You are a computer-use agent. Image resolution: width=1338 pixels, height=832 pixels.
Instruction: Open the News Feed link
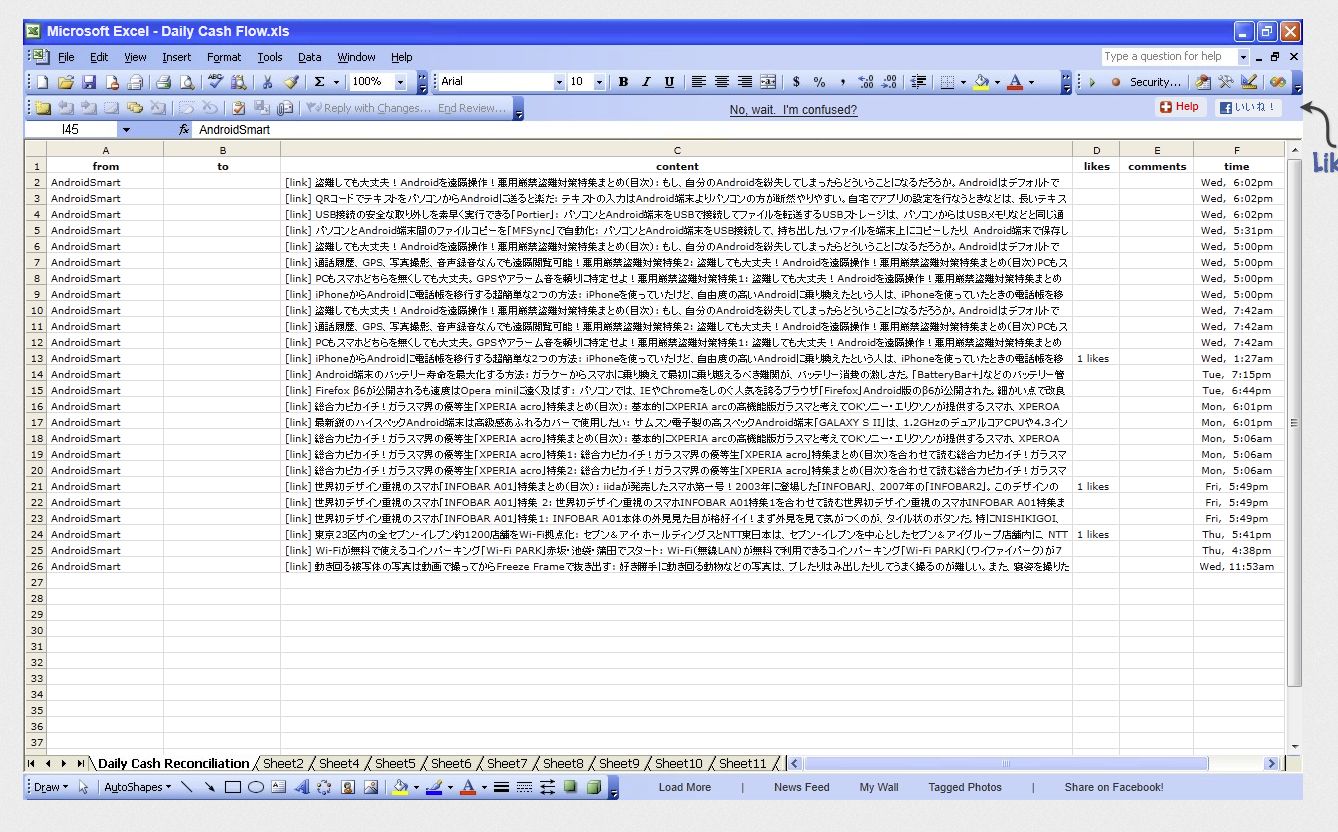(802, 787)
